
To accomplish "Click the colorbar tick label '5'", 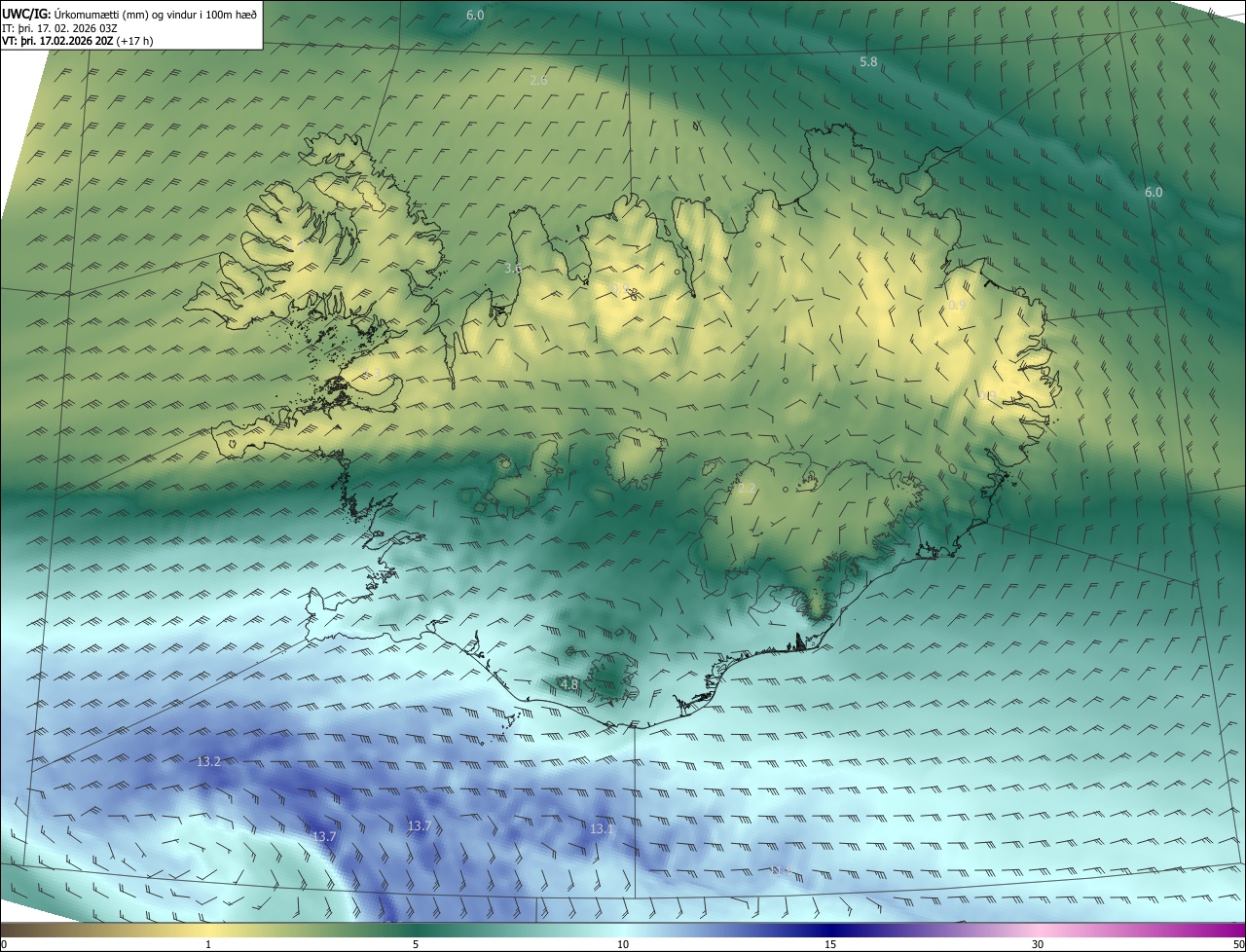I will 416,945.
